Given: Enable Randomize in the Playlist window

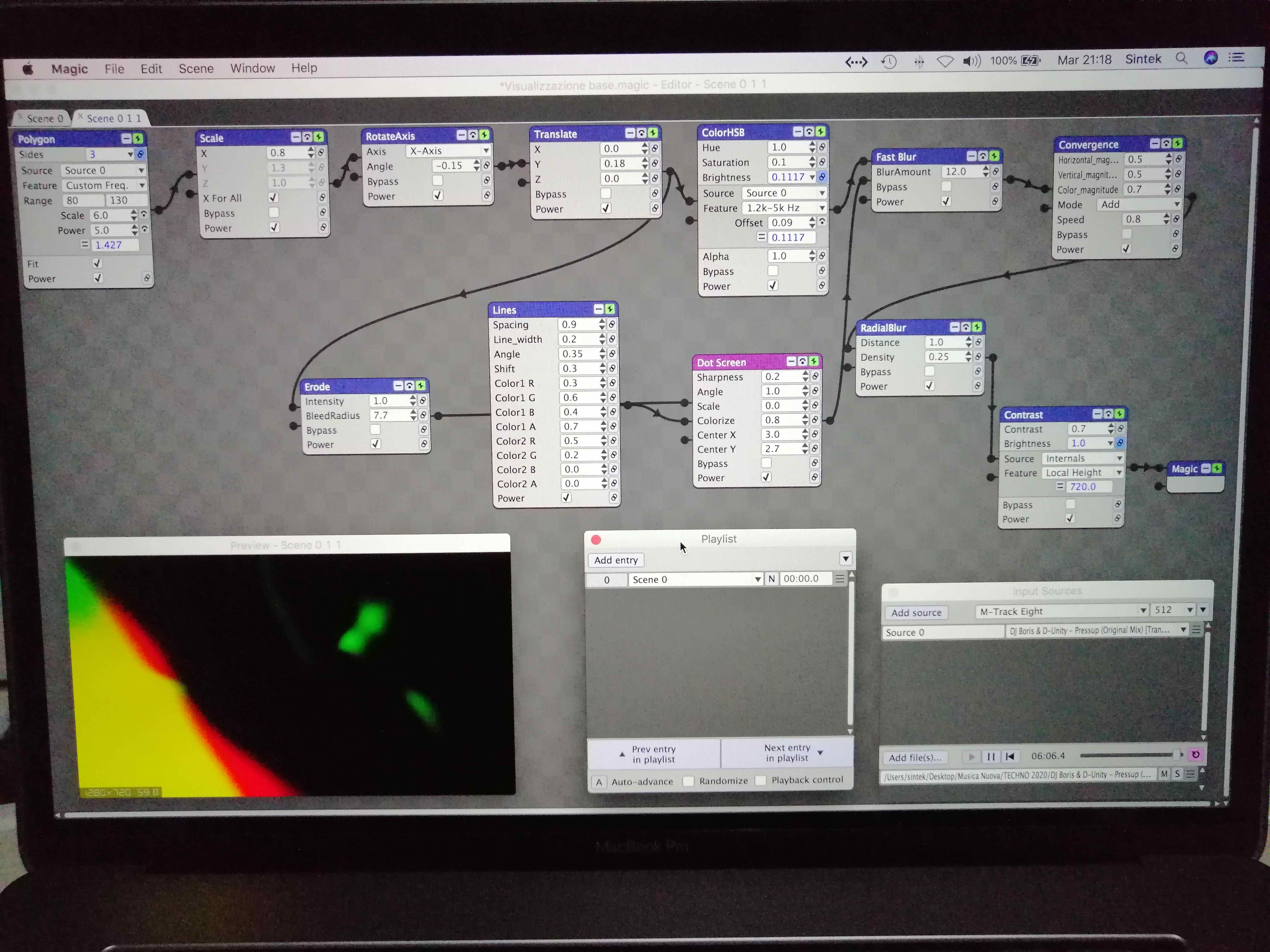Looking at the screenshot, I should pyautogui.click(x=688, y=781).
